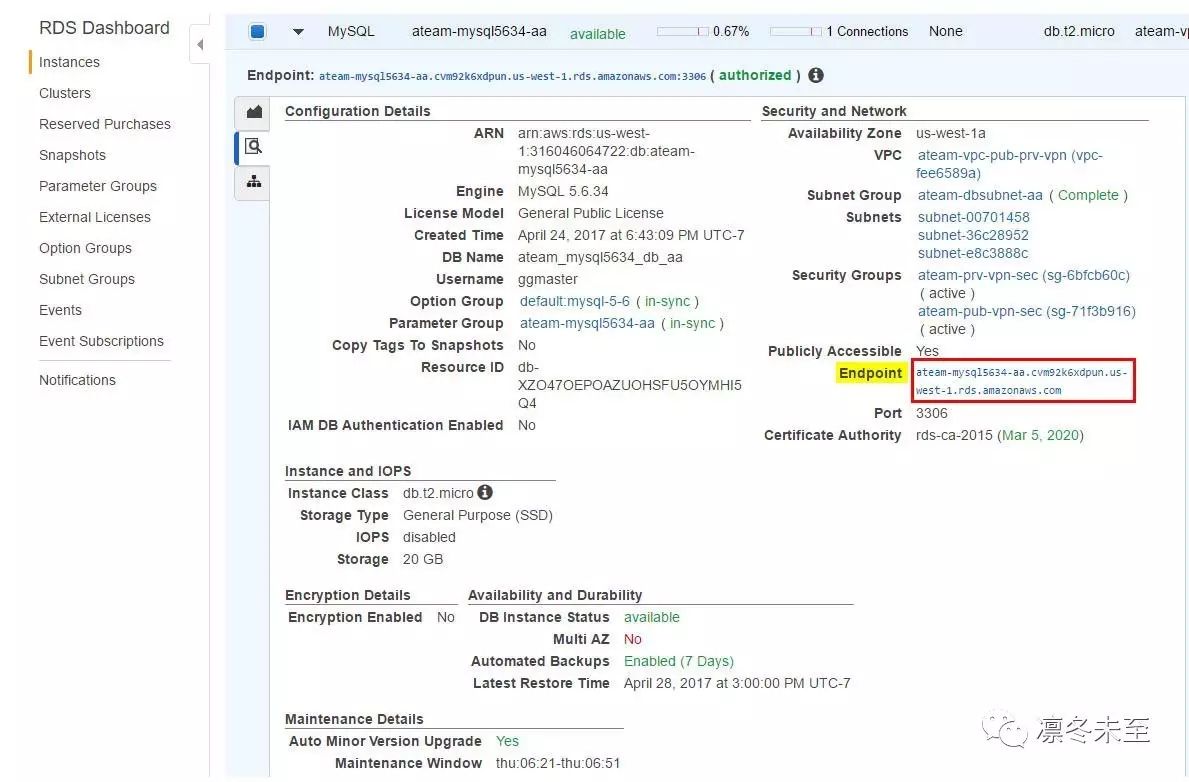Click Engine value MySQL 5.6.34
Viewport: 1189px width, 782px height.
563,192
